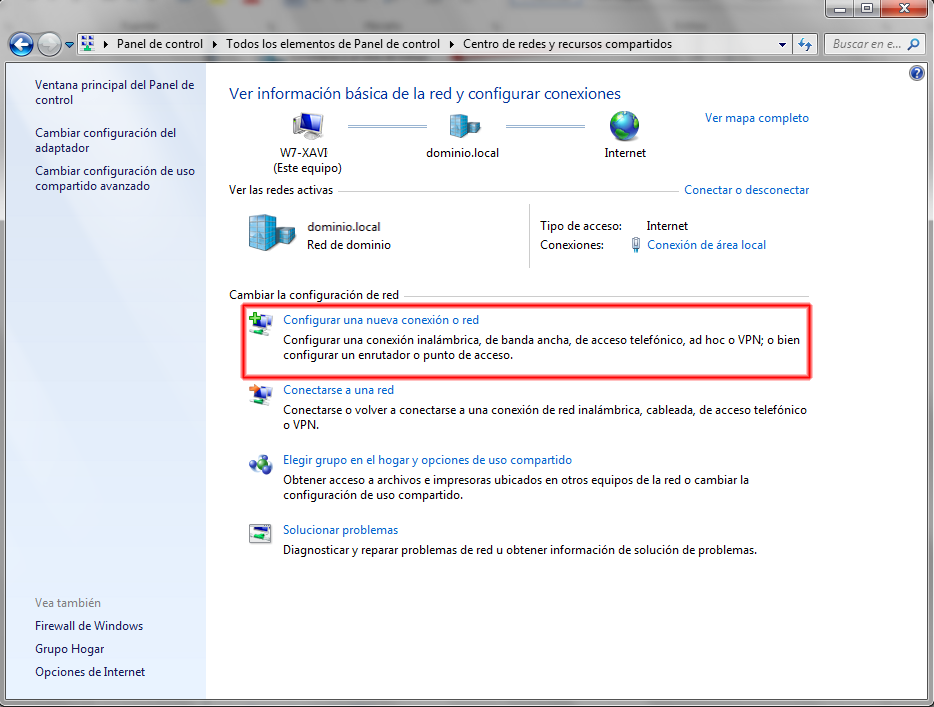The image size is (934, 707).
Task: Click the 'Red de dominio' text
Action: pos(348,245)
